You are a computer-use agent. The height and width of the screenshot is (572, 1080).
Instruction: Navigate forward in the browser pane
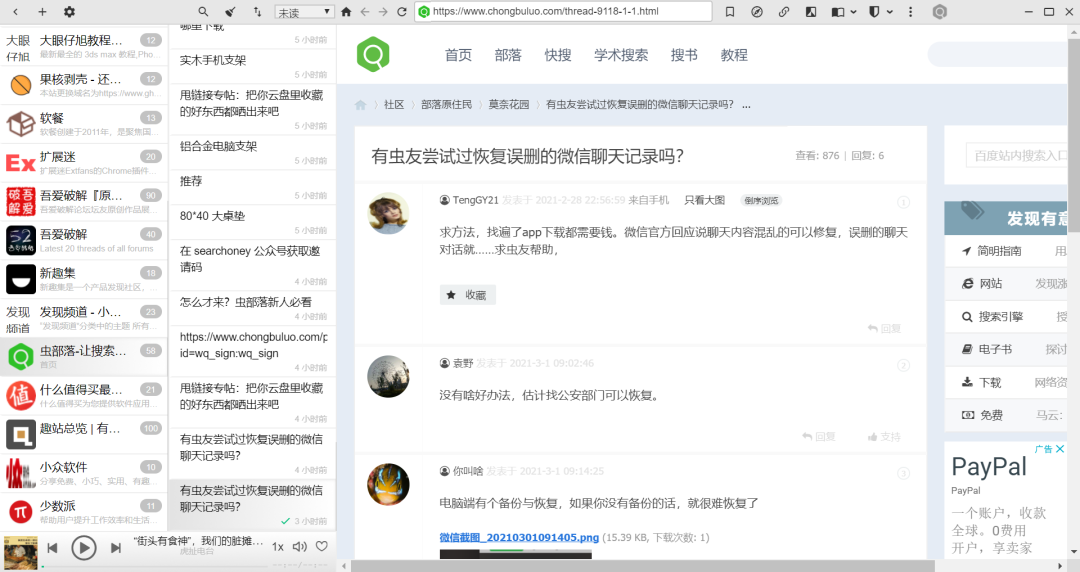[x=383, y=12]
